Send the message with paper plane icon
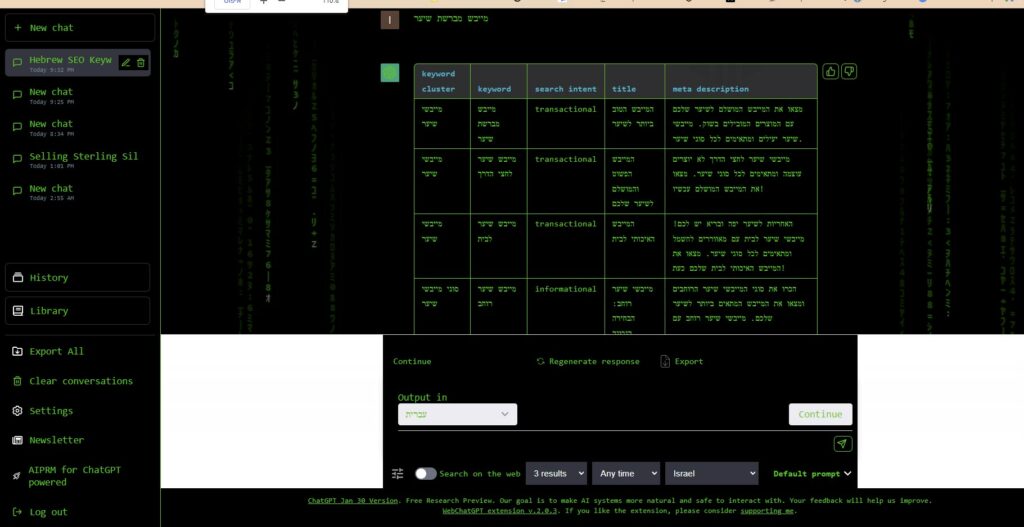Viewport: 1024px width, 527px height. 842,444
